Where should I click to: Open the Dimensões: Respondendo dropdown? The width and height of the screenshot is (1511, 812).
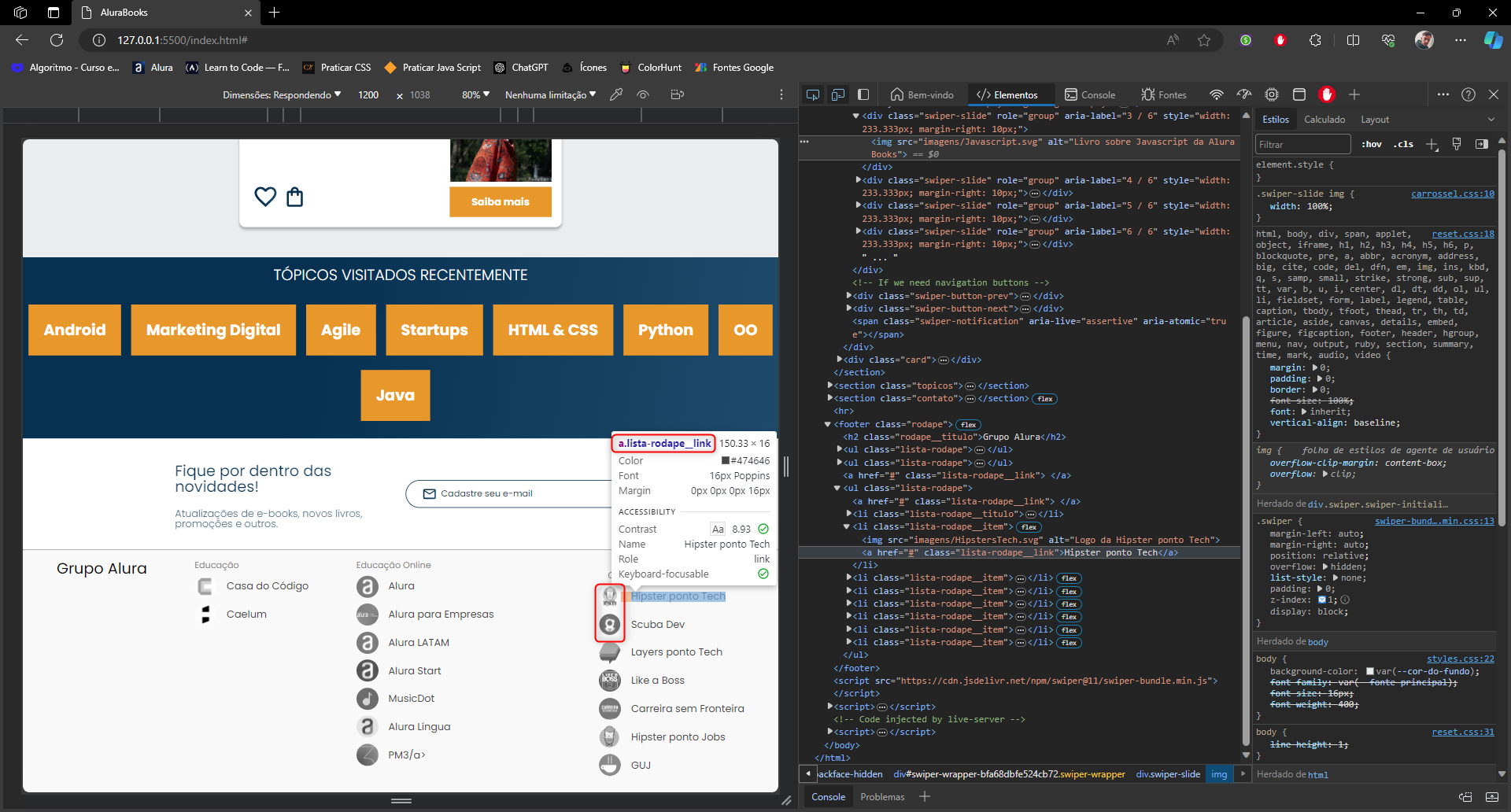coord(282,94)
